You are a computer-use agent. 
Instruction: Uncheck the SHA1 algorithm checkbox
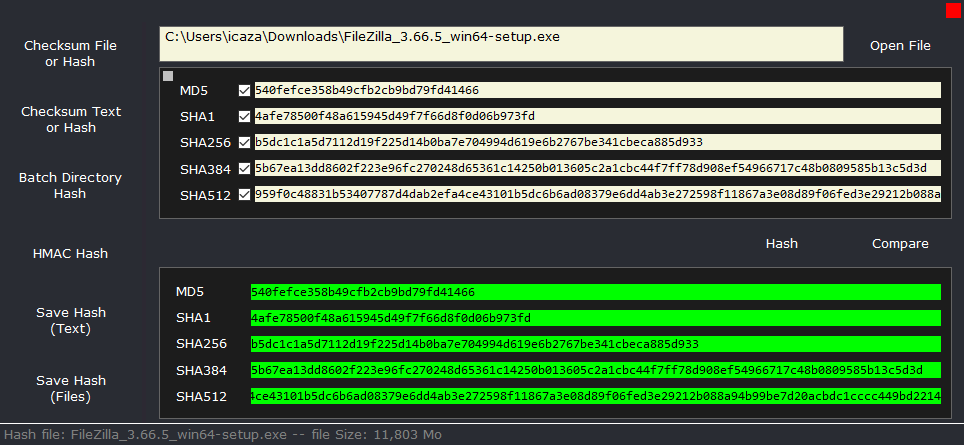pyautogui.click(x=245, y=116)
